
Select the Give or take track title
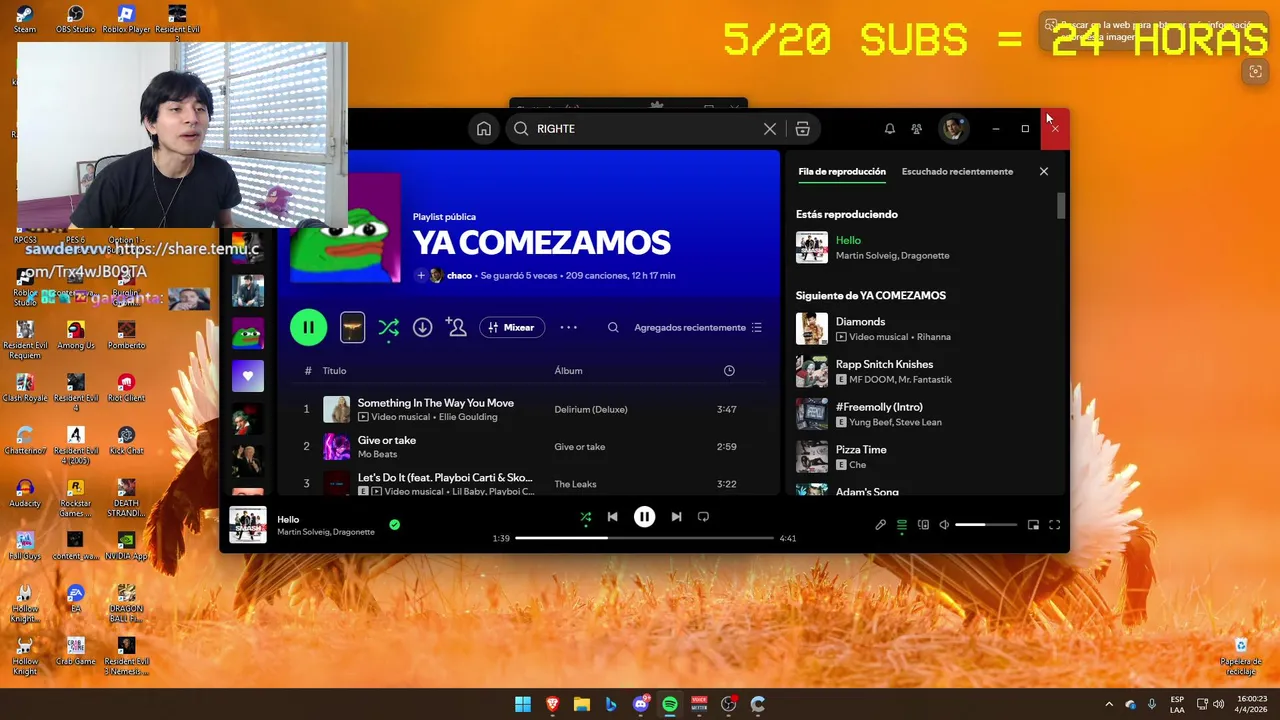coord(387,440)
